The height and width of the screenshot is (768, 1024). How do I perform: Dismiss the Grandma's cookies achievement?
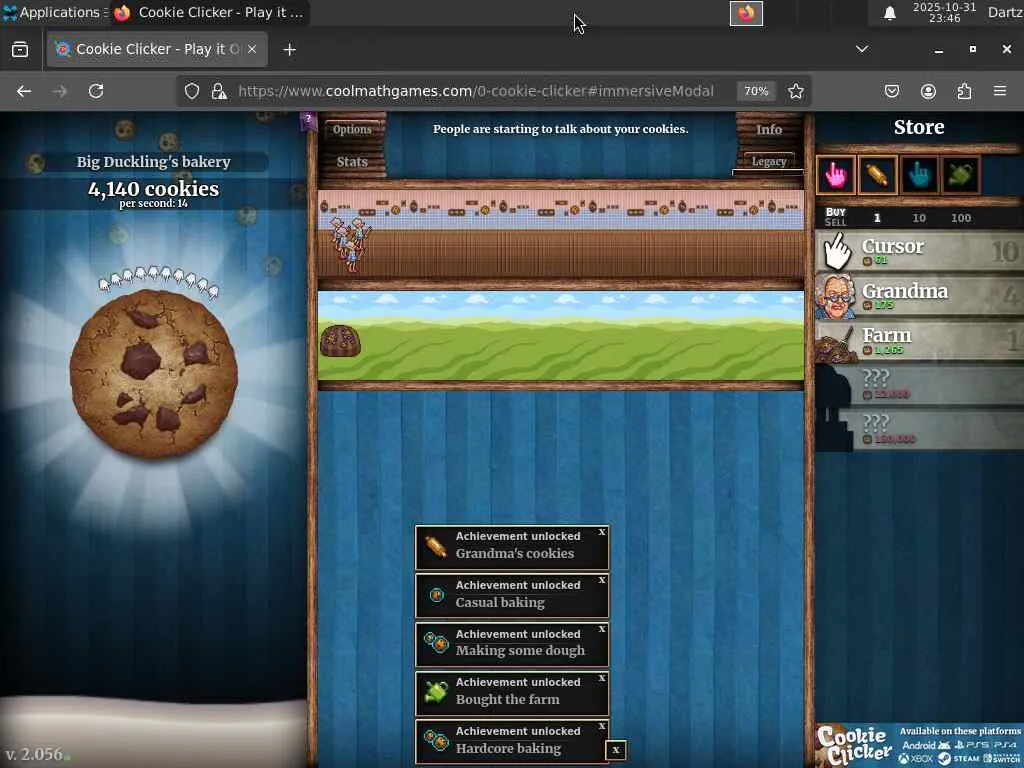click(x=601, y=532)
